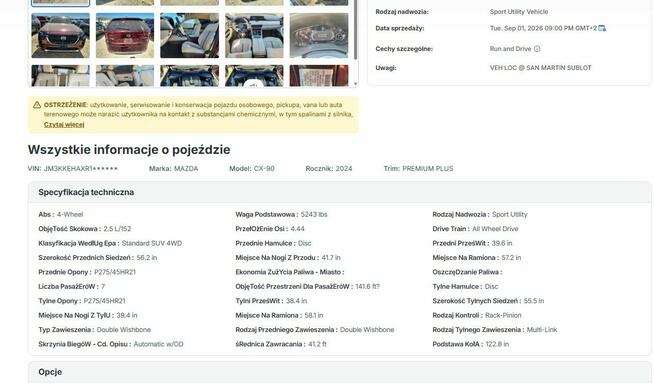Screen dimensions: 654x384
Task: Open front seat interior thumbnail
Action: click(x=189, y=35)
